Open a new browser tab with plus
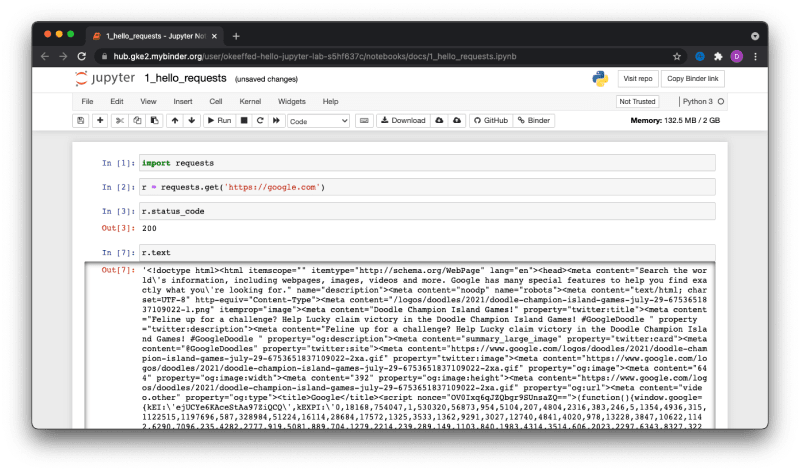 pos(236,36)
